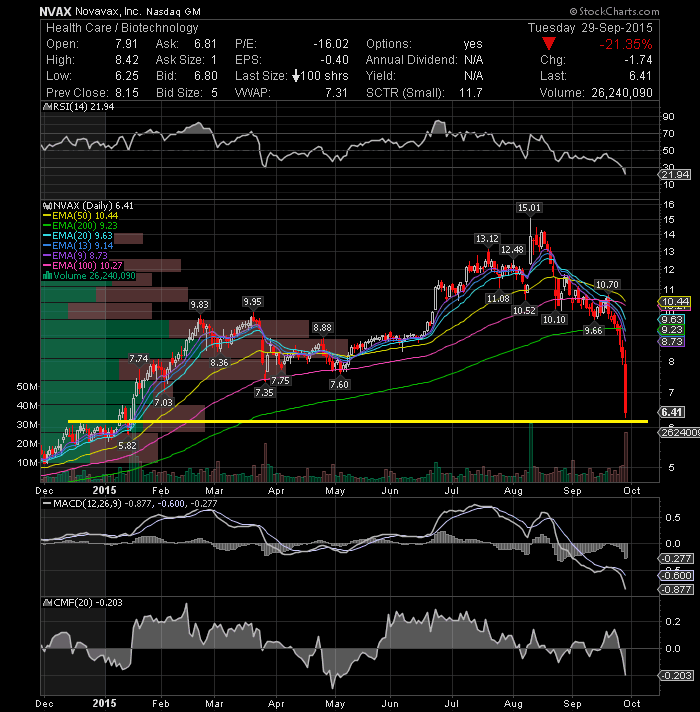The width and height of the screenshot is (700, 712).
Task: Click the 6.41 last price axis tag
Action: tap(672, 412)
